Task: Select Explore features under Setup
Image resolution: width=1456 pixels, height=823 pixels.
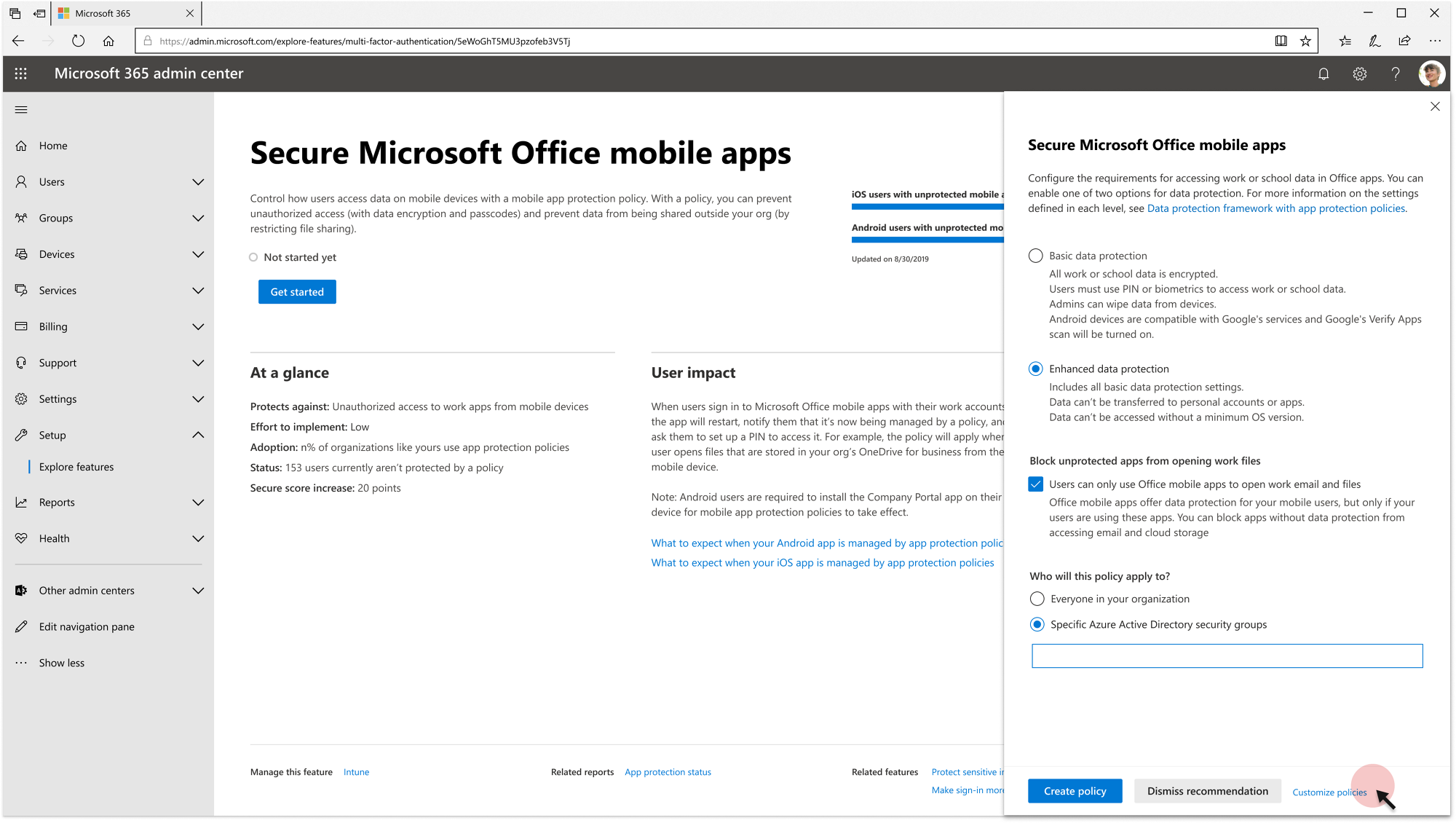Action: click(x=76, y=466)
